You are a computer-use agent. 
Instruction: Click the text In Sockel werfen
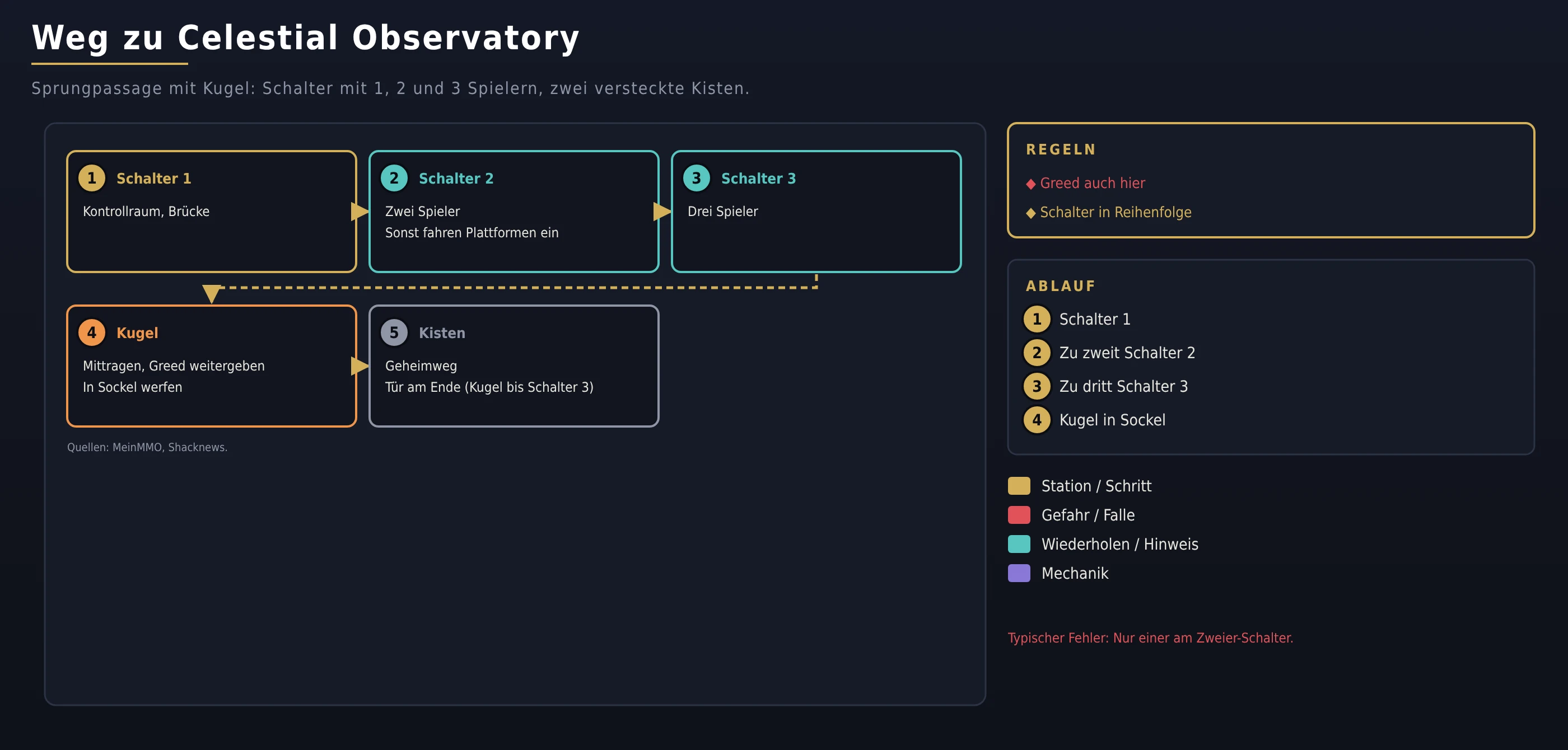[x=132, y=387]
